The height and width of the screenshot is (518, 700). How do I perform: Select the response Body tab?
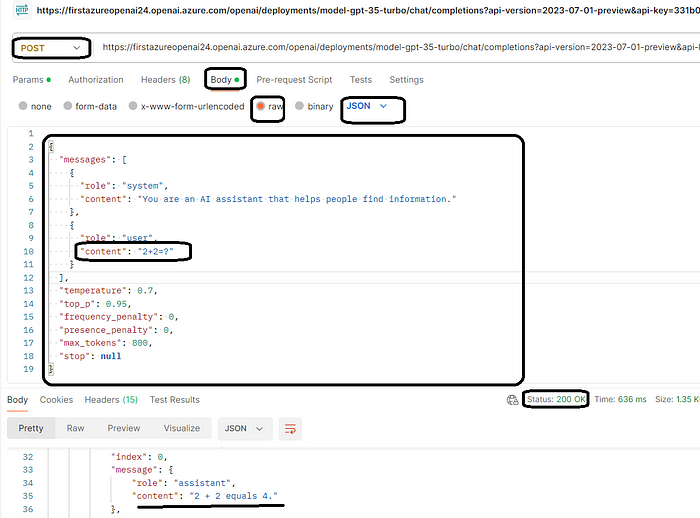[17, 400]
